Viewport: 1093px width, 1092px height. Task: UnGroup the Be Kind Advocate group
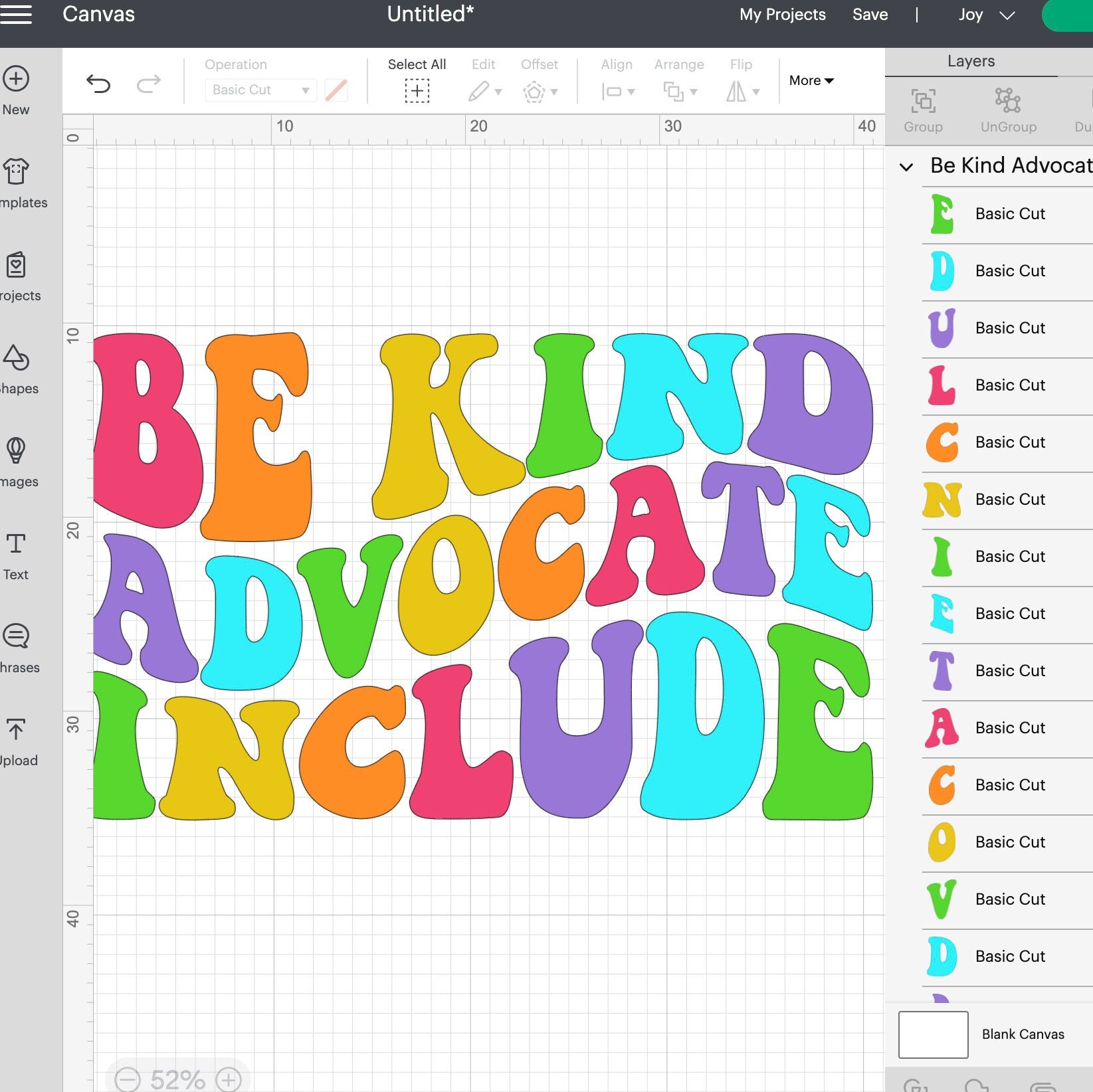click(x=1008, y=106)
